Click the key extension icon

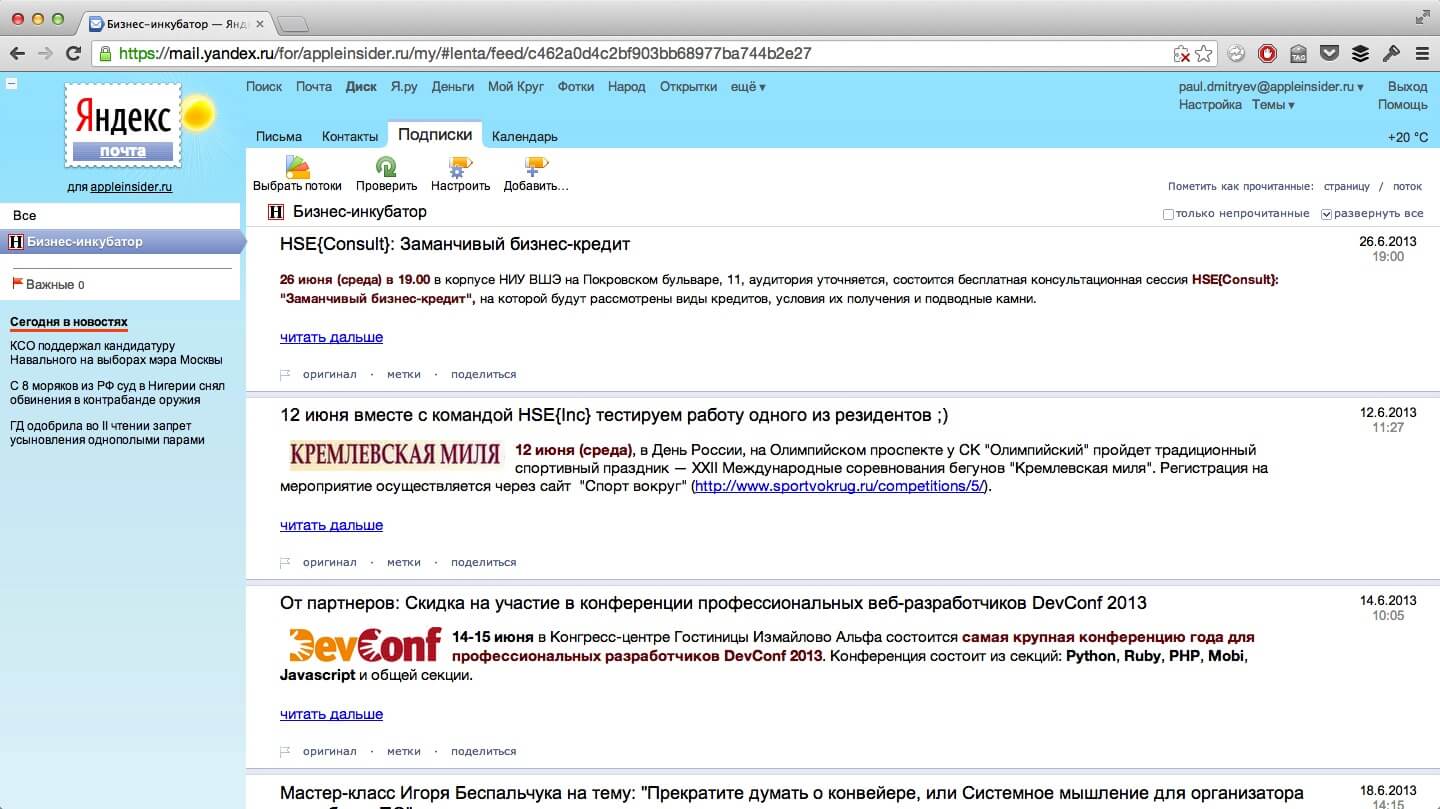[1391, 53]
